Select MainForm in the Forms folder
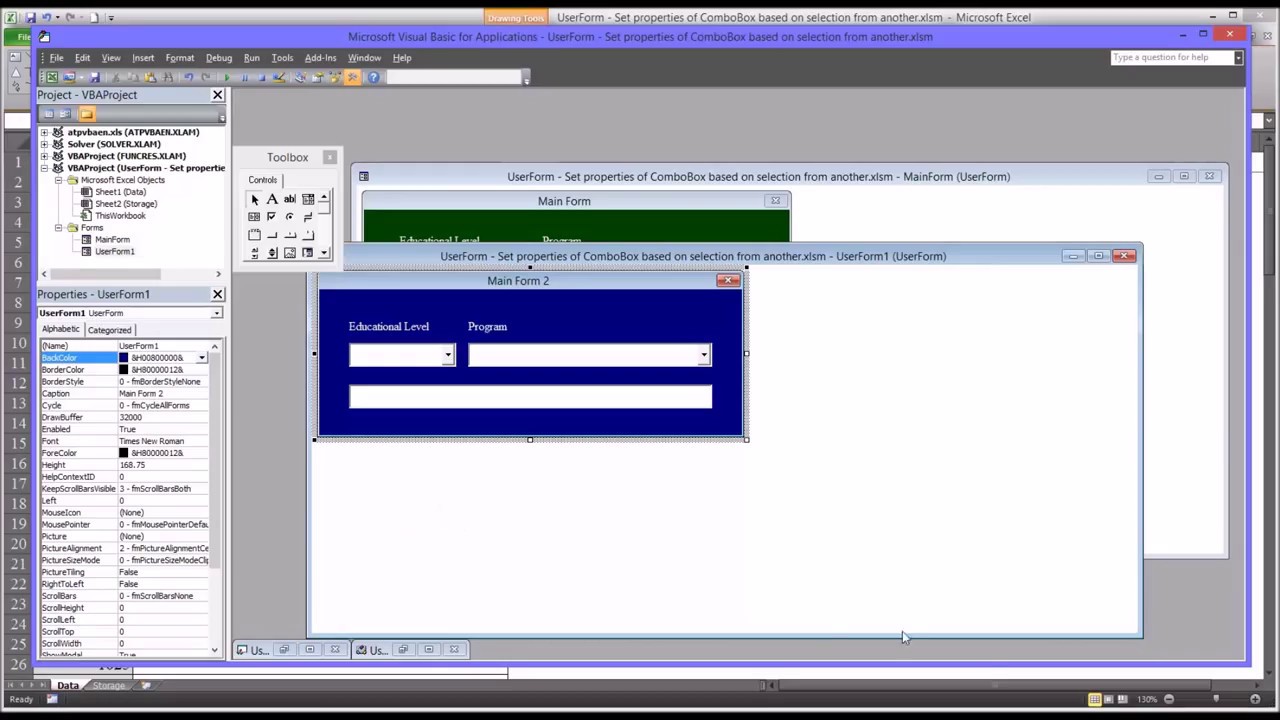 112,240
